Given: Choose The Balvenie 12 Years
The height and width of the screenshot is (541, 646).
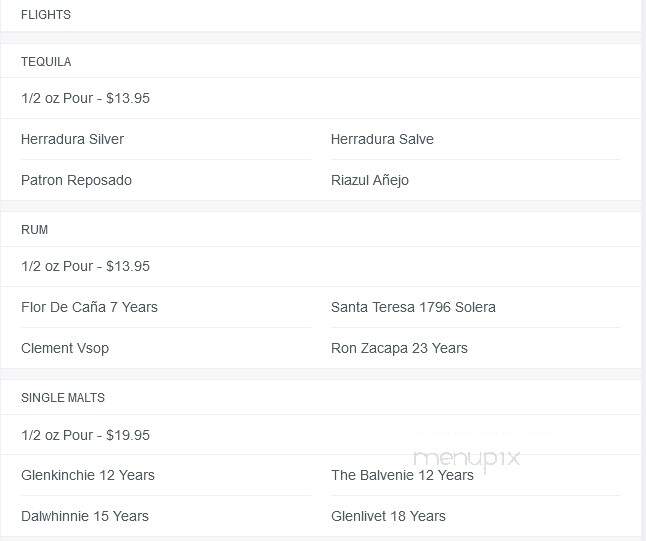Looking at the screenshot, I should pos(402,475).
